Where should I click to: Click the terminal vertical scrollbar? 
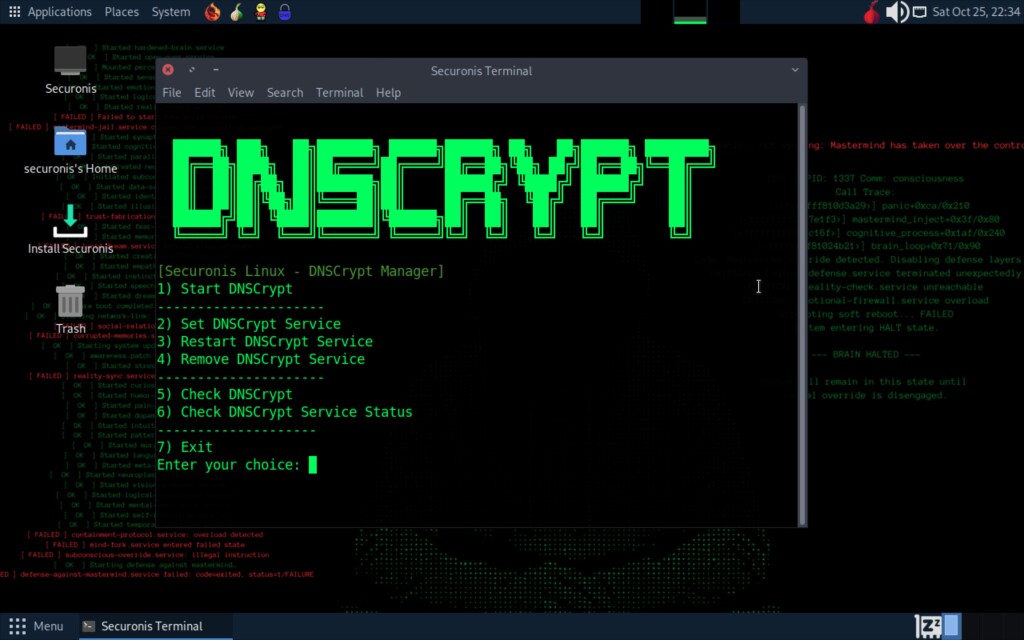[x=801, y=314]
